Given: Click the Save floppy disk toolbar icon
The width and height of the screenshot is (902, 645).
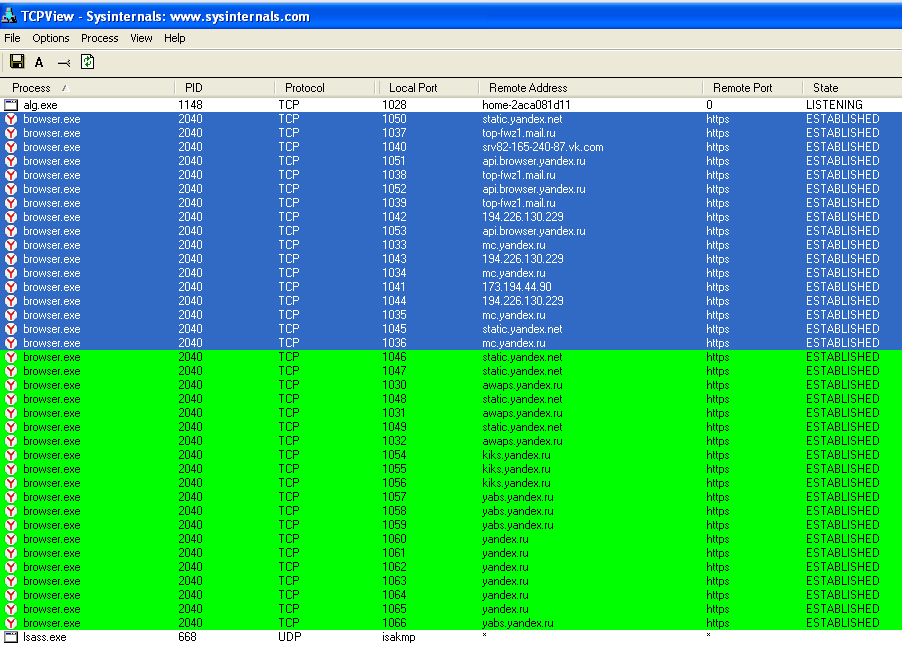Looking at the screenshot, I should 17,62.
